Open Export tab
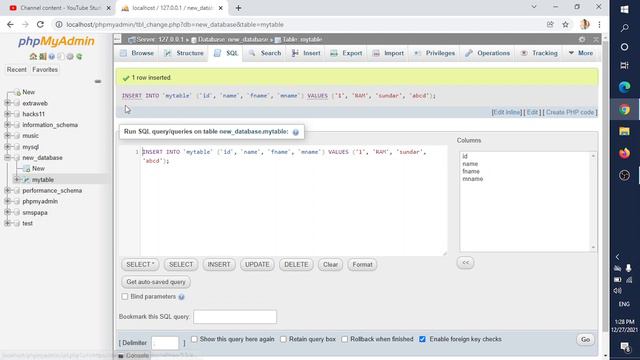This screenshot has height=360, width=640. coord(346,53)
